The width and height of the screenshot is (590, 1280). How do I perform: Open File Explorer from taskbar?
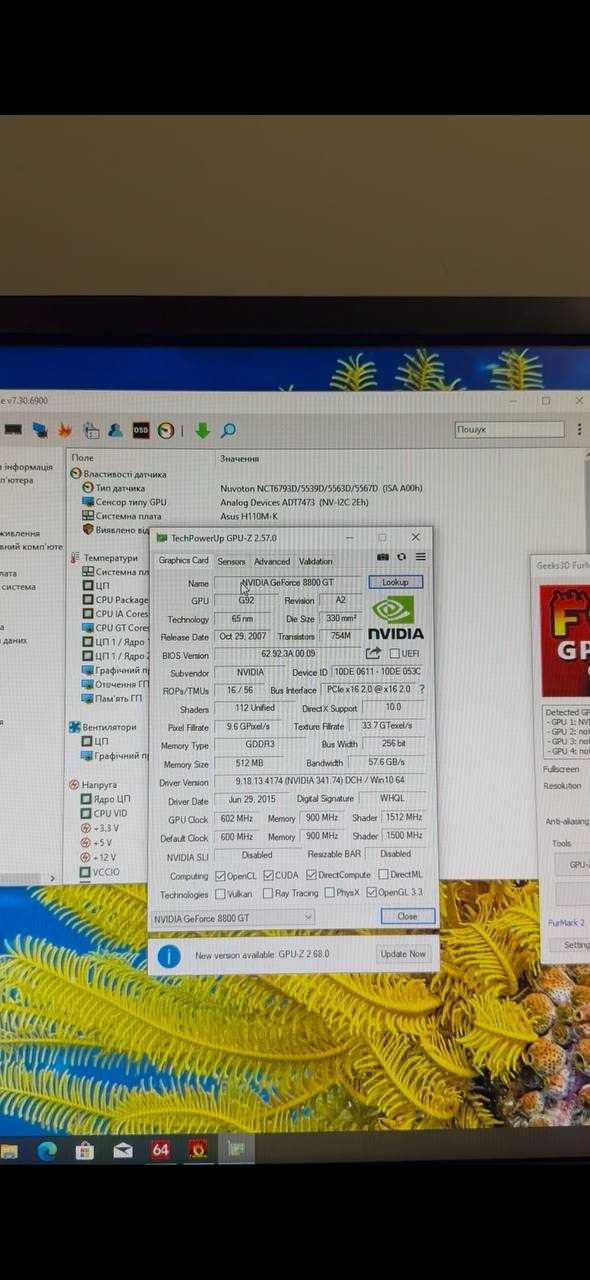click(x=9, y=1150)
